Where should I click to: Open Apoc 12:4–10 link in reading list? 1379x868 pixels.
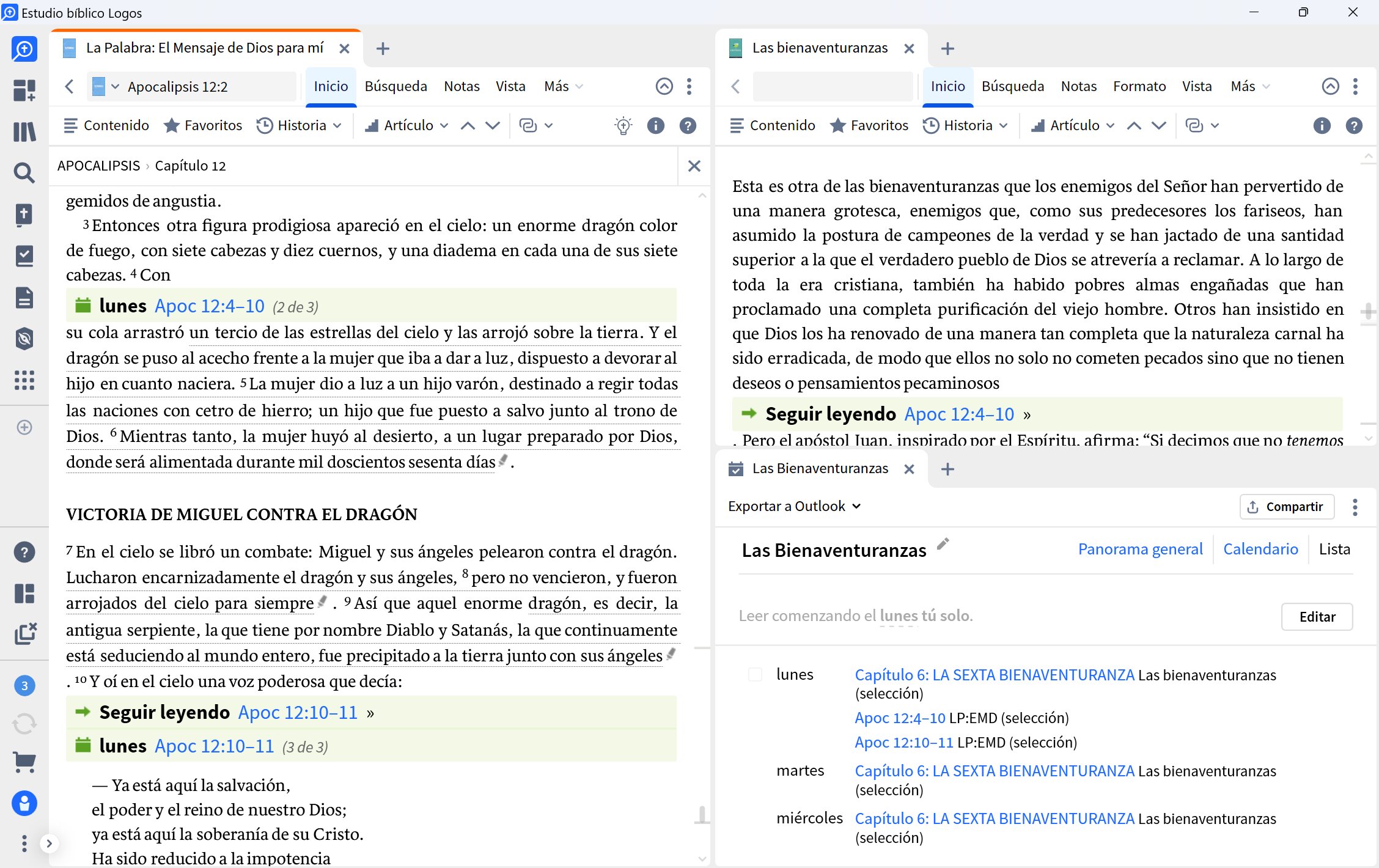[x=900, y=718]
